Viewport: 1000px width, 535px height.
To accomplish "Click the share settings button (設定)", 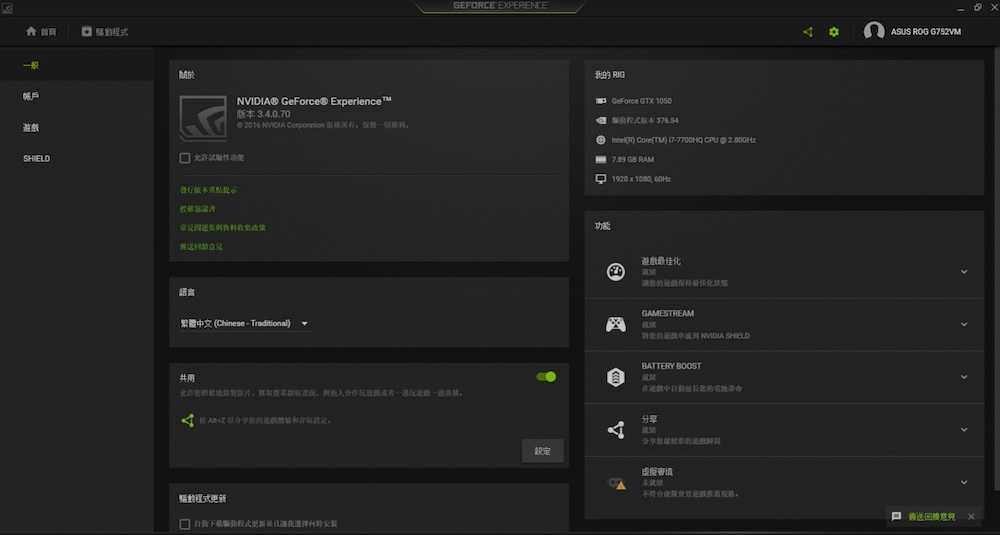I will pyautogui.click(x=543, y=451).
